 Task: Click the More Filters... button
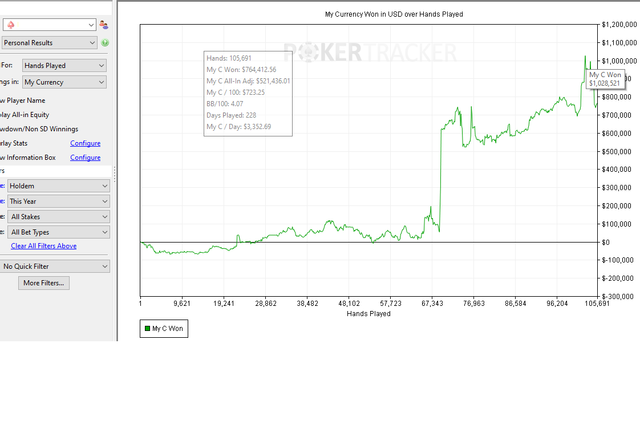(44, 283)
